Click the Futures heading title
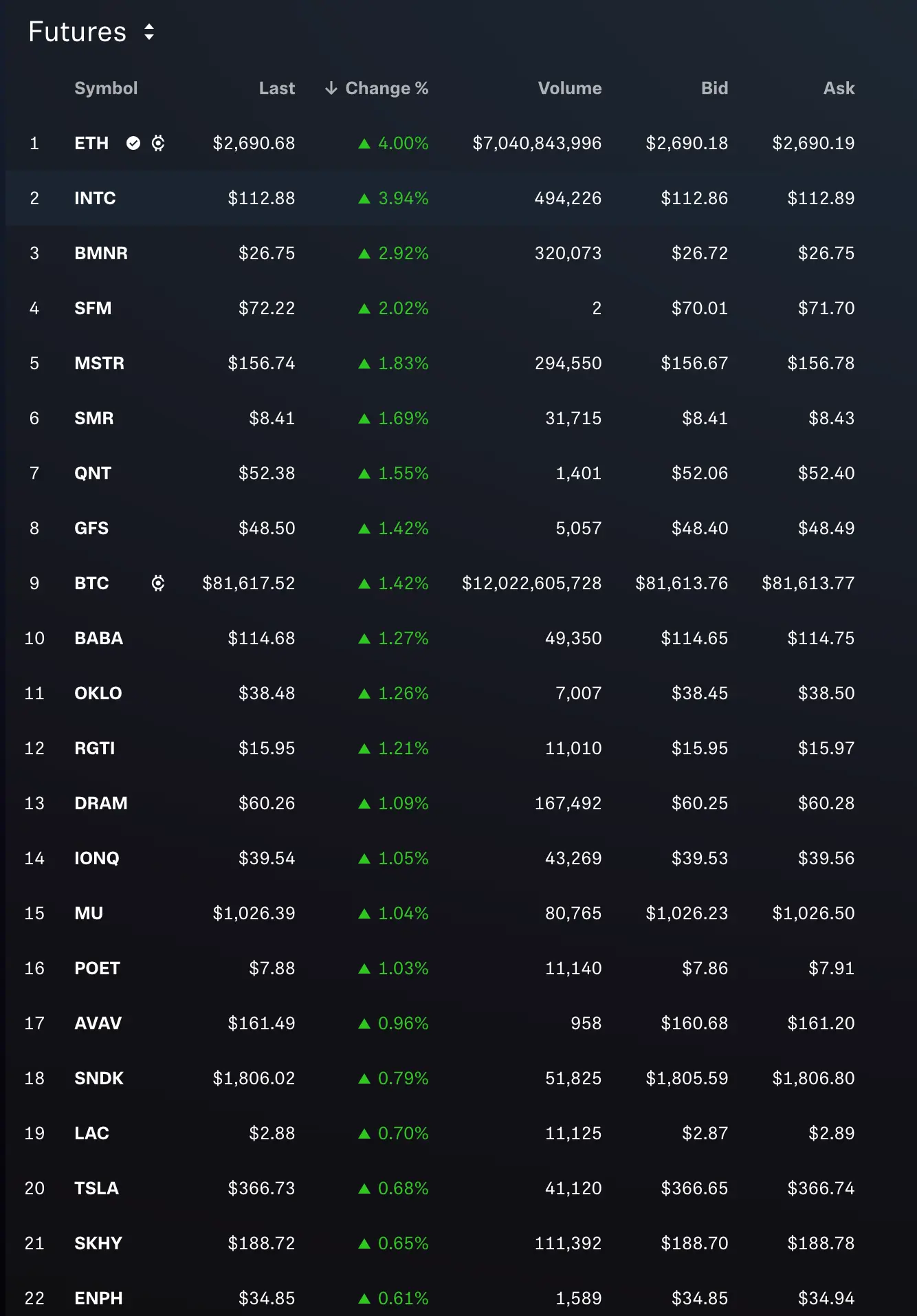Viewport: 917px width, 1316px height. pyautogui.click(x=78, y=32)
